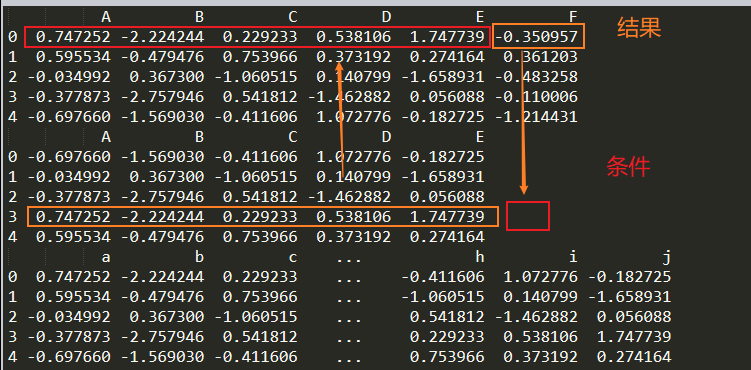
Task: Select -1.658931 under column j
Action: coord(629,297)
